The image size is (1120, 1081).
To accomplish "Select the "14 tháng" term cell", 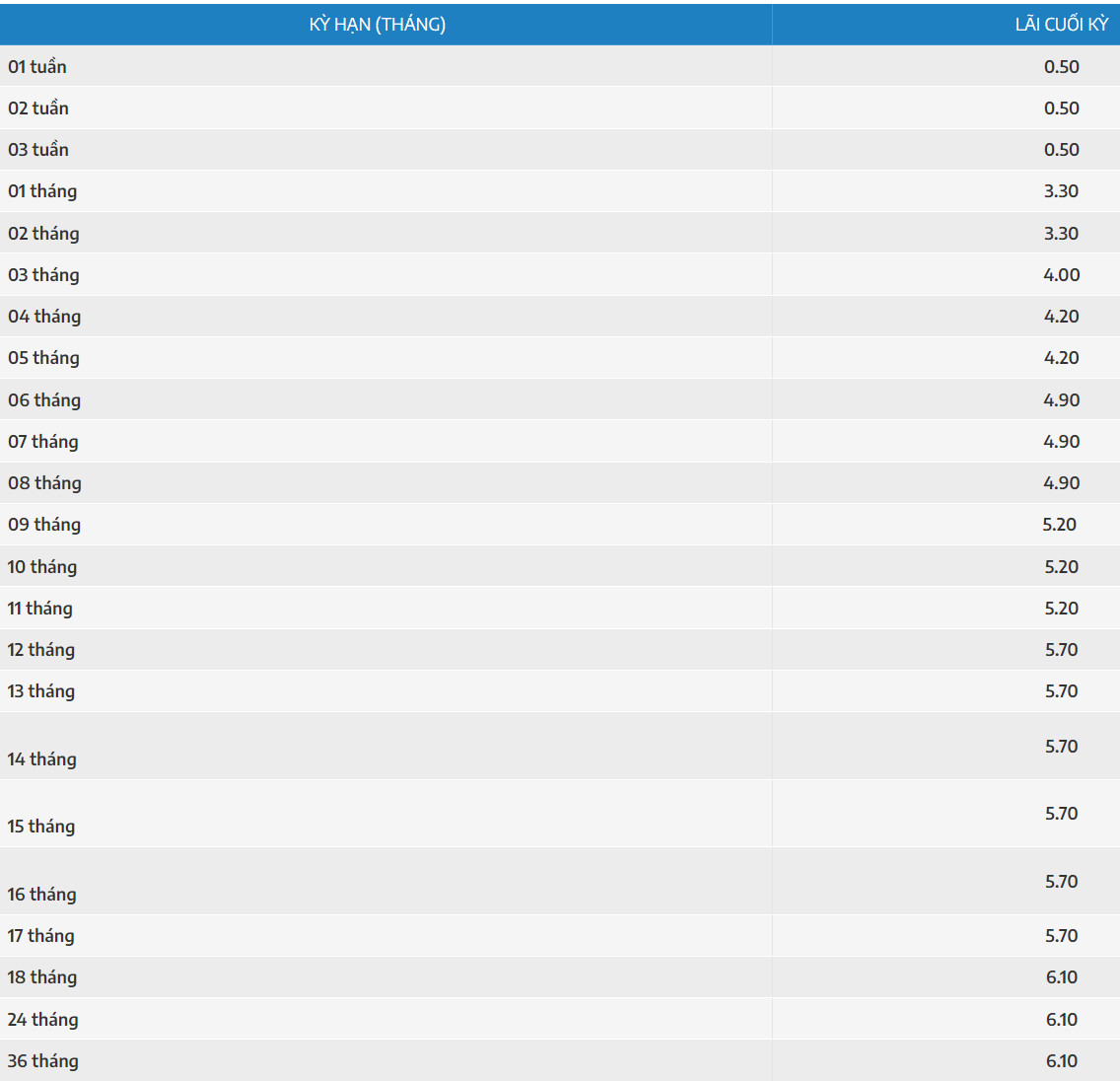I will tap(42, 759).
